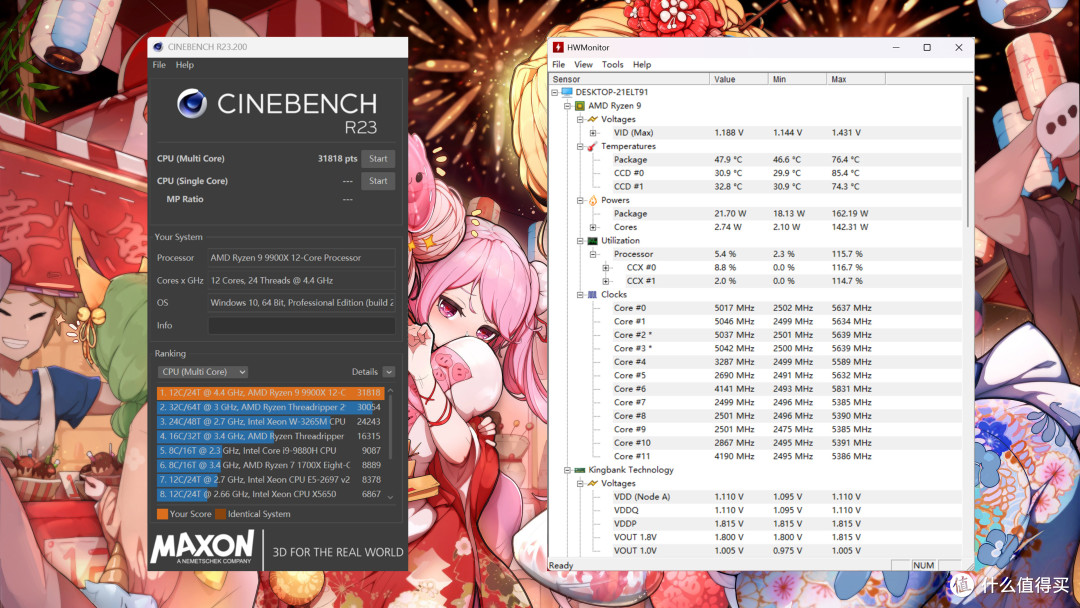This screenshot has height=608, width=1080.
Task: Click the MAXON logo in Cinebench
Action: click(x=202, y=548)
